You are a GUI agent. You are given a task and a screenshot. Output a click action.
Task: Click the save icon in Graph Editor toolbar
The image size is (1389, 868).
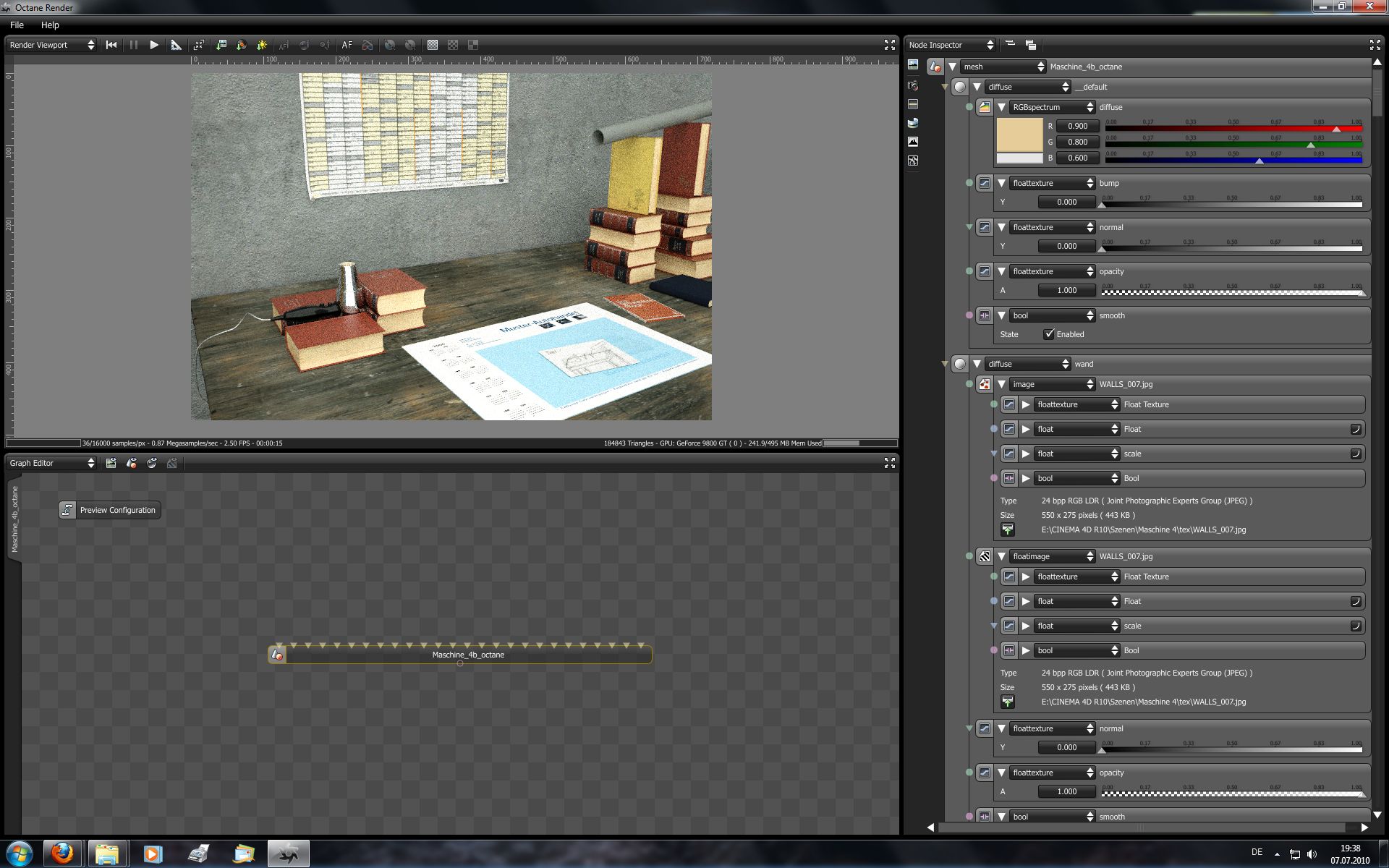(x=111, y=463)
